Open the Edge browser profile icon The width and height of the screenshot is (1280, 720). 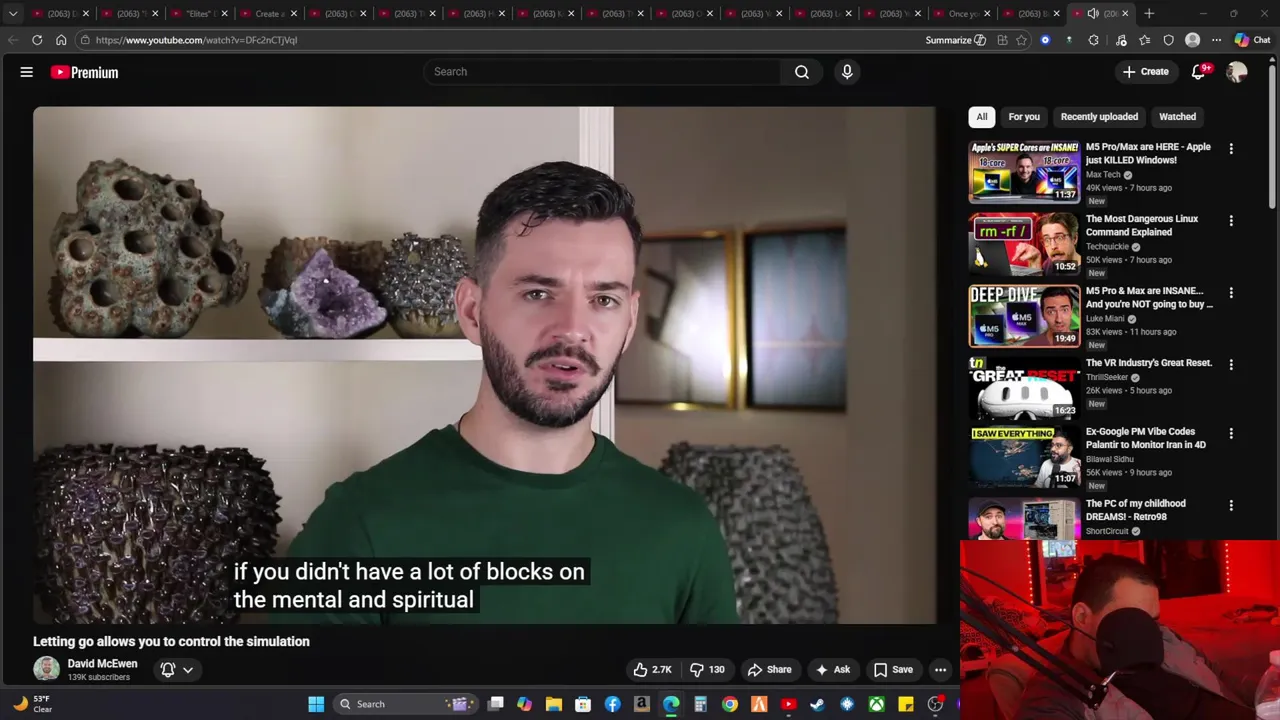pyautogui.click(x=1192, y=40)
